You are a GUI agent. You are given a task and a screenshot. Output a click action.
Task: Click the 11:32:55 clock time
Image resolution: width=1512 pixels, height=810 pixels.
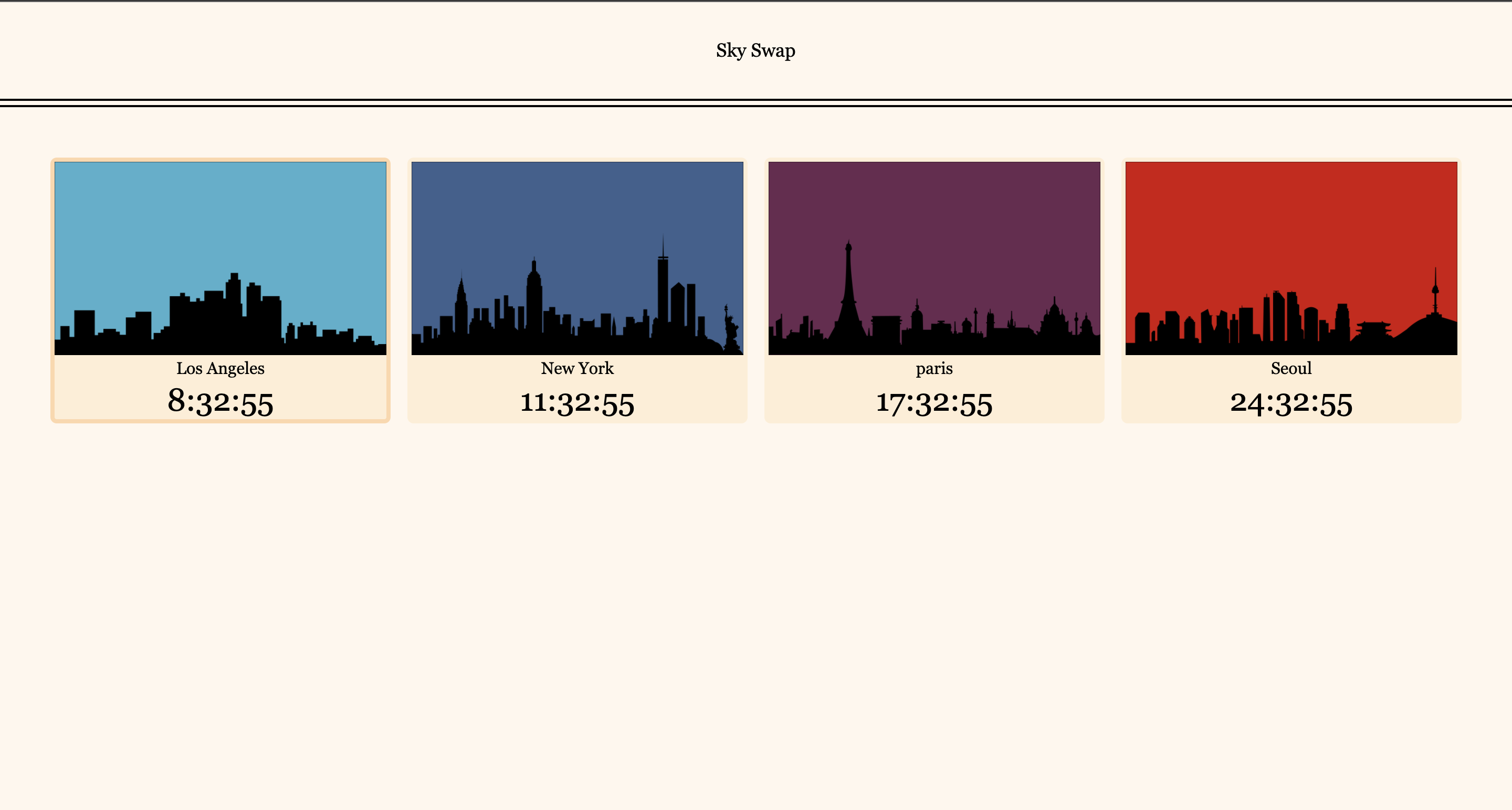(x=577, y=403)
